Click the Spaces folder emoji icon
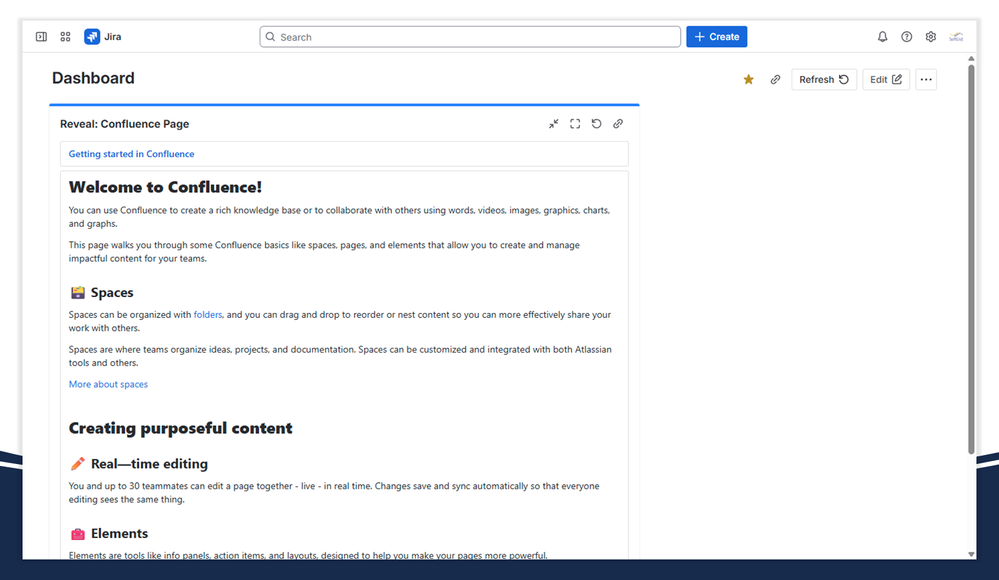 [x=78, y=293]
